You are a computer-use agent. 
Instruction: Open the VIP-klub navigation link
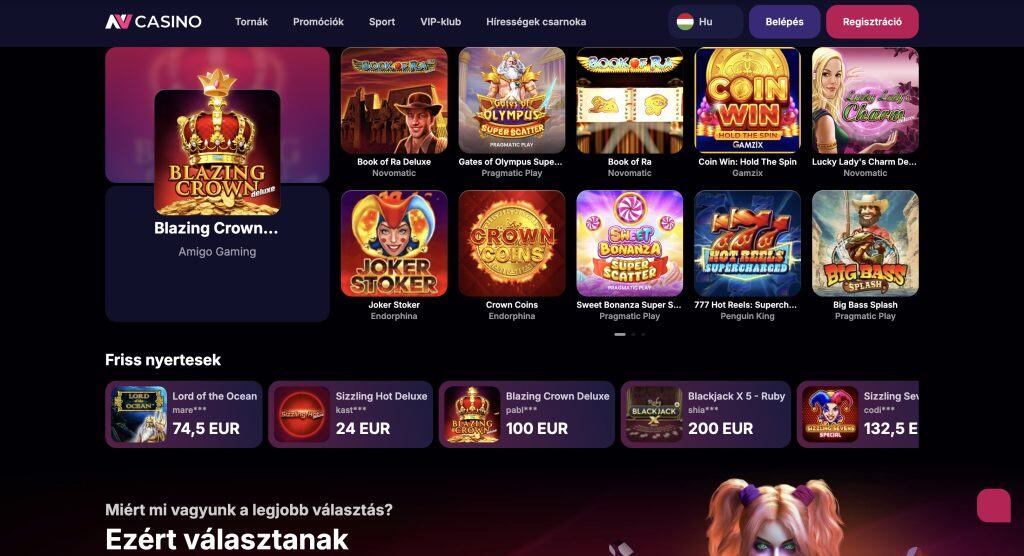click(x=440, y=22)
